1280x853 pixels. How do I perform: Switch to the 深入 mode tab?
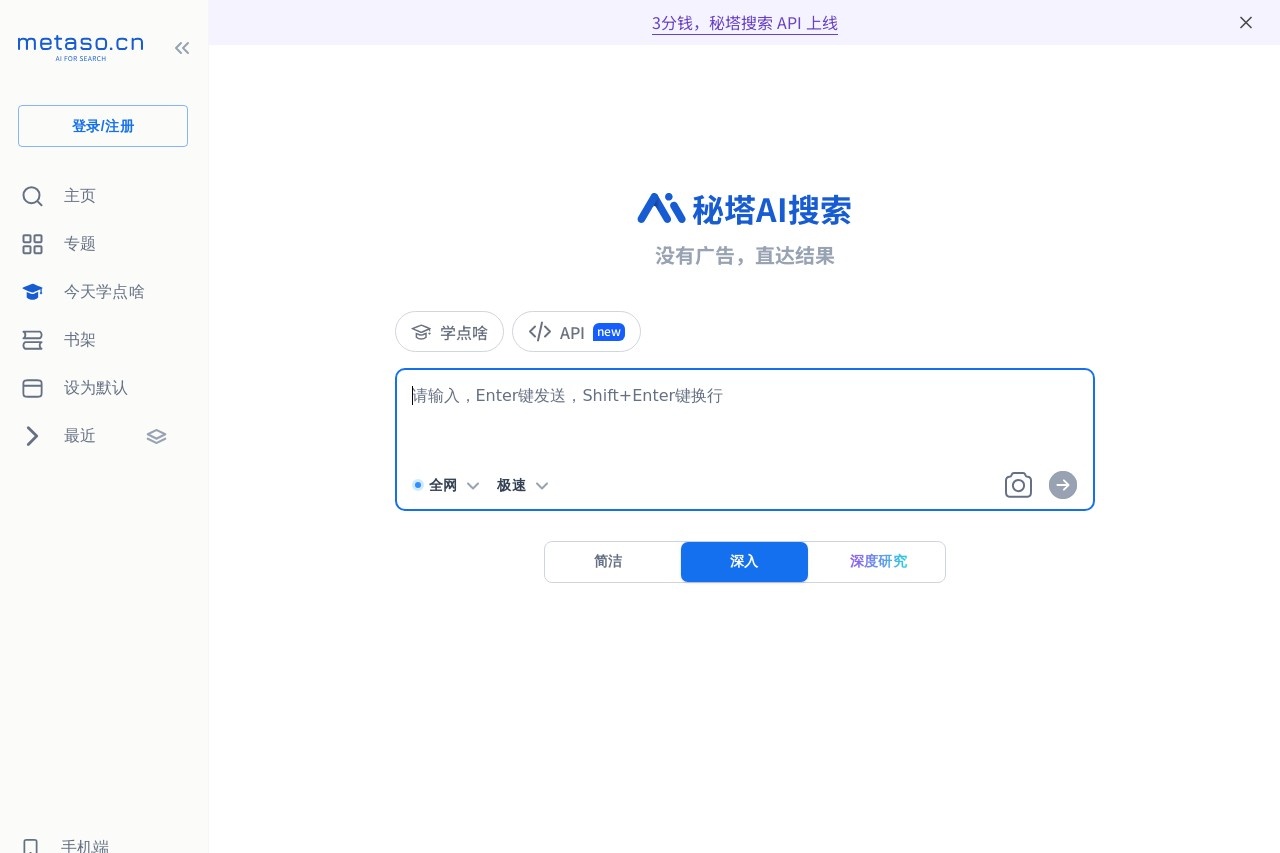click(744, 562)
